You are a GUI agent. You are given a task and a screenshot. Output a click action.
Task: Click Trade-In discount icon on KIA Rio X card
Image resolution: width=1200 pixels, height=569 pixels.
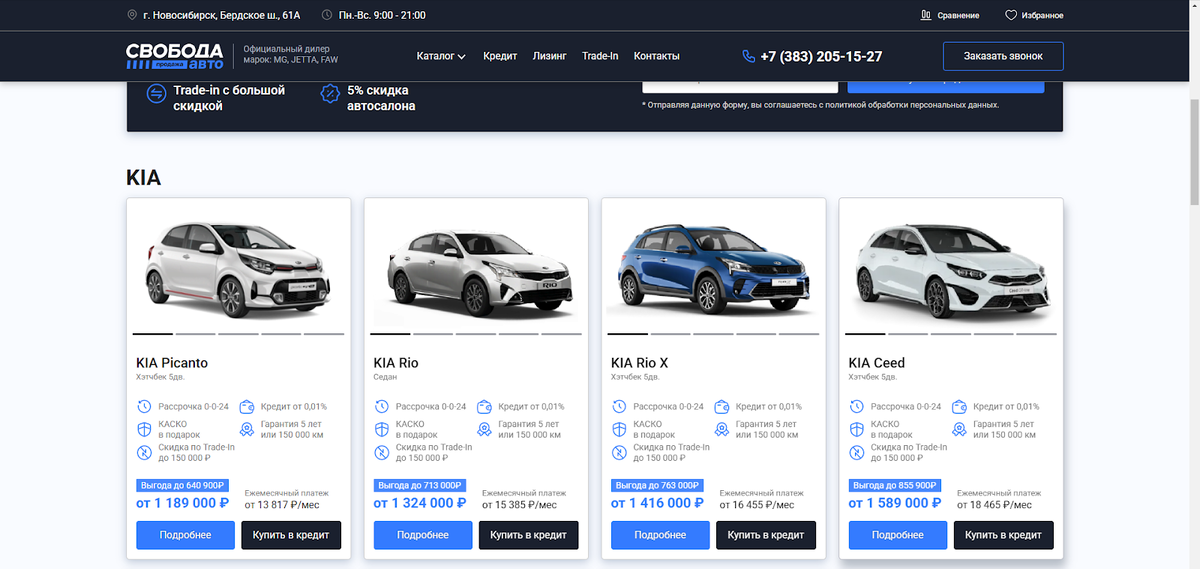pyautogui.click(x=619, y=452)
